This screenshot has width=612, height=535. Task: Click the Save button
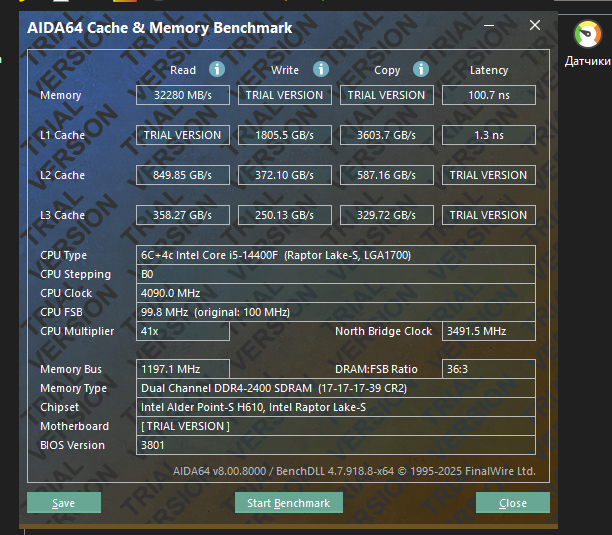[64, 503]
